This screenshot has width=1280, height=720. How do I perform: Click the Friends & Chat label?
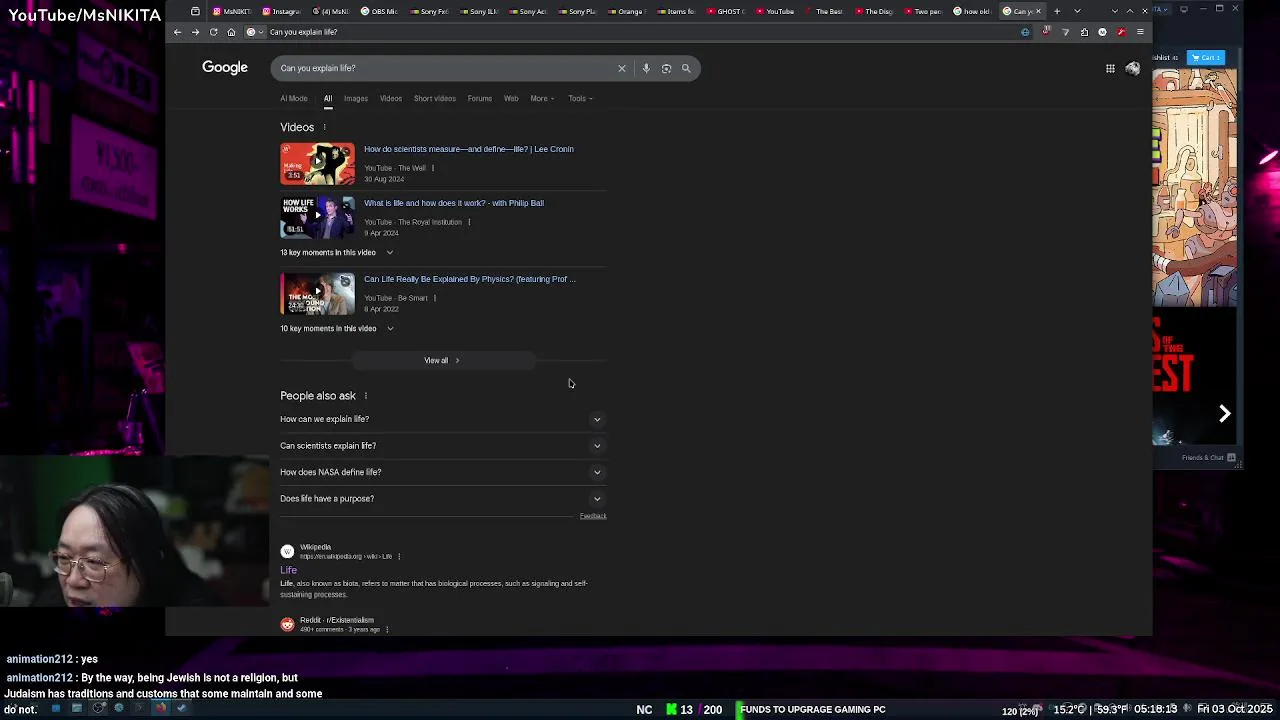pos(1203,458)
